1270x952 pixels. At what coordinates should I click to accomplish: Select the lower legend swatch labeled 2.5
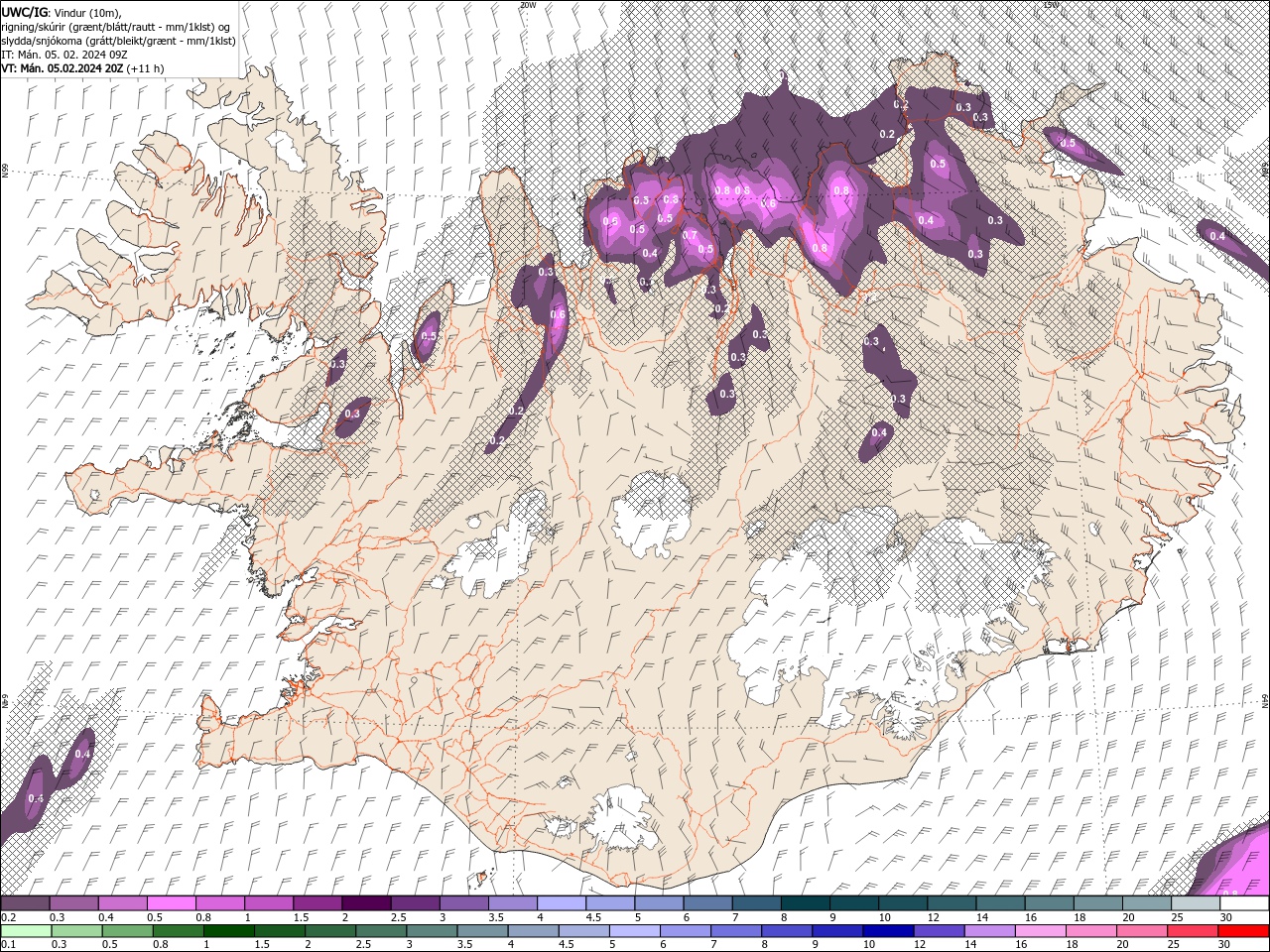pyautogui.click(x=380, y=931)
